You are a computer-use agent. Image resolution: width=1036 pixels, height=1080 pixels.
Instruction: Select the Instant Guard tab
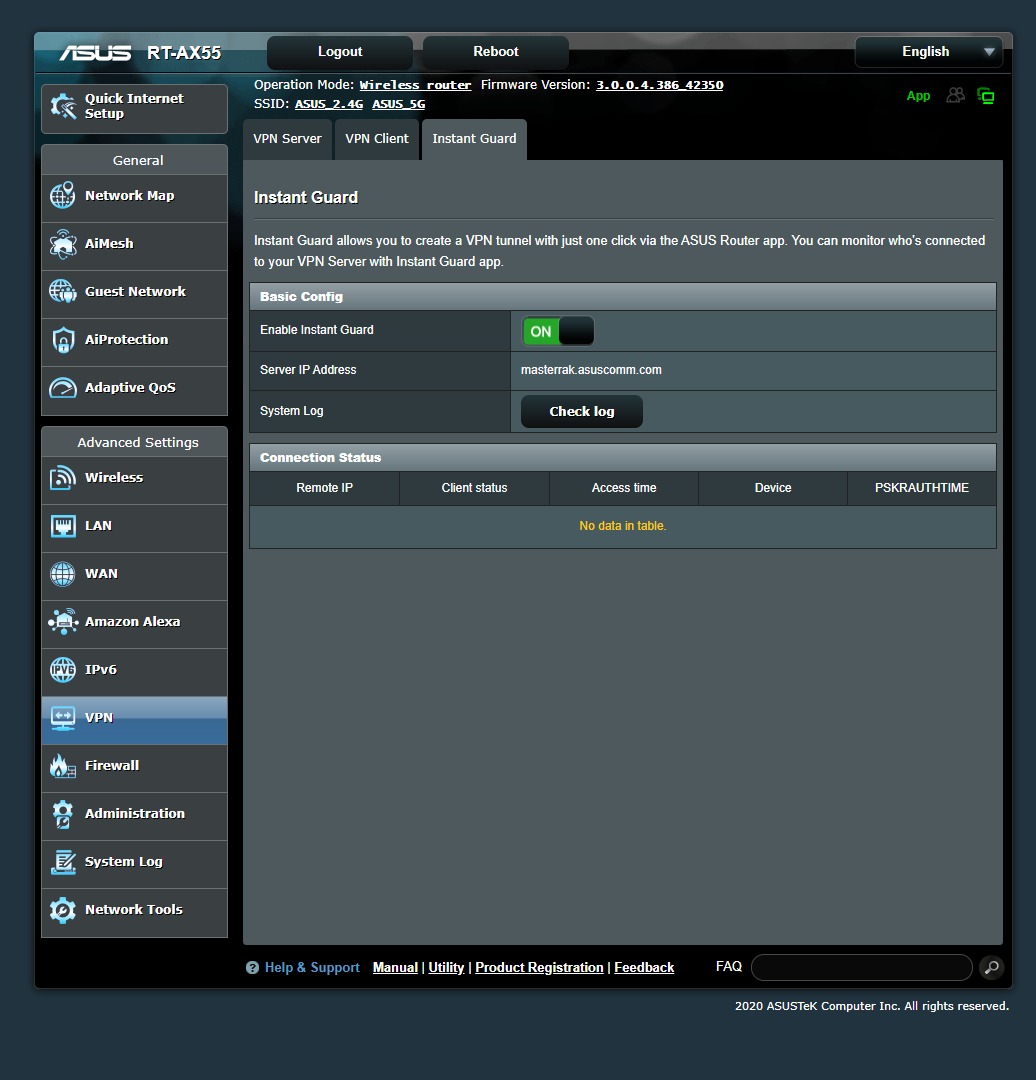click(x=474, y=139)
